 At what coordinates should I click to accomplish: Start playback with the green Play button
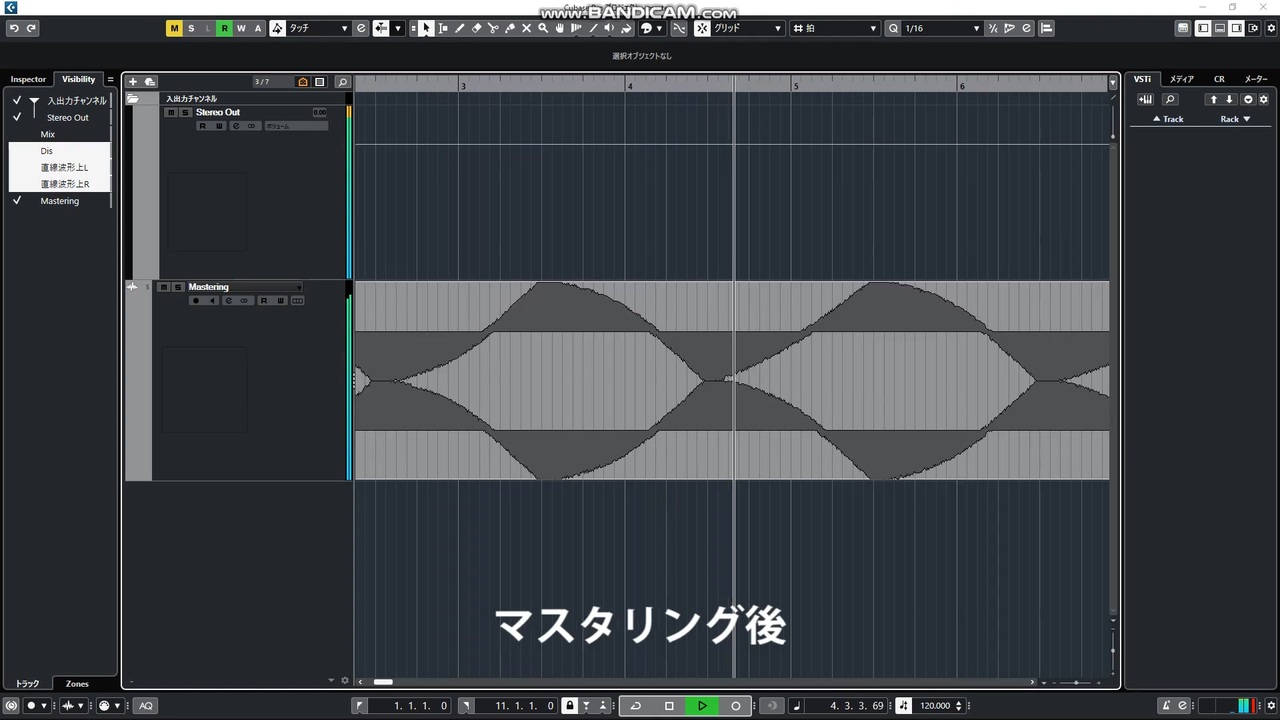[x=702, y=705]
